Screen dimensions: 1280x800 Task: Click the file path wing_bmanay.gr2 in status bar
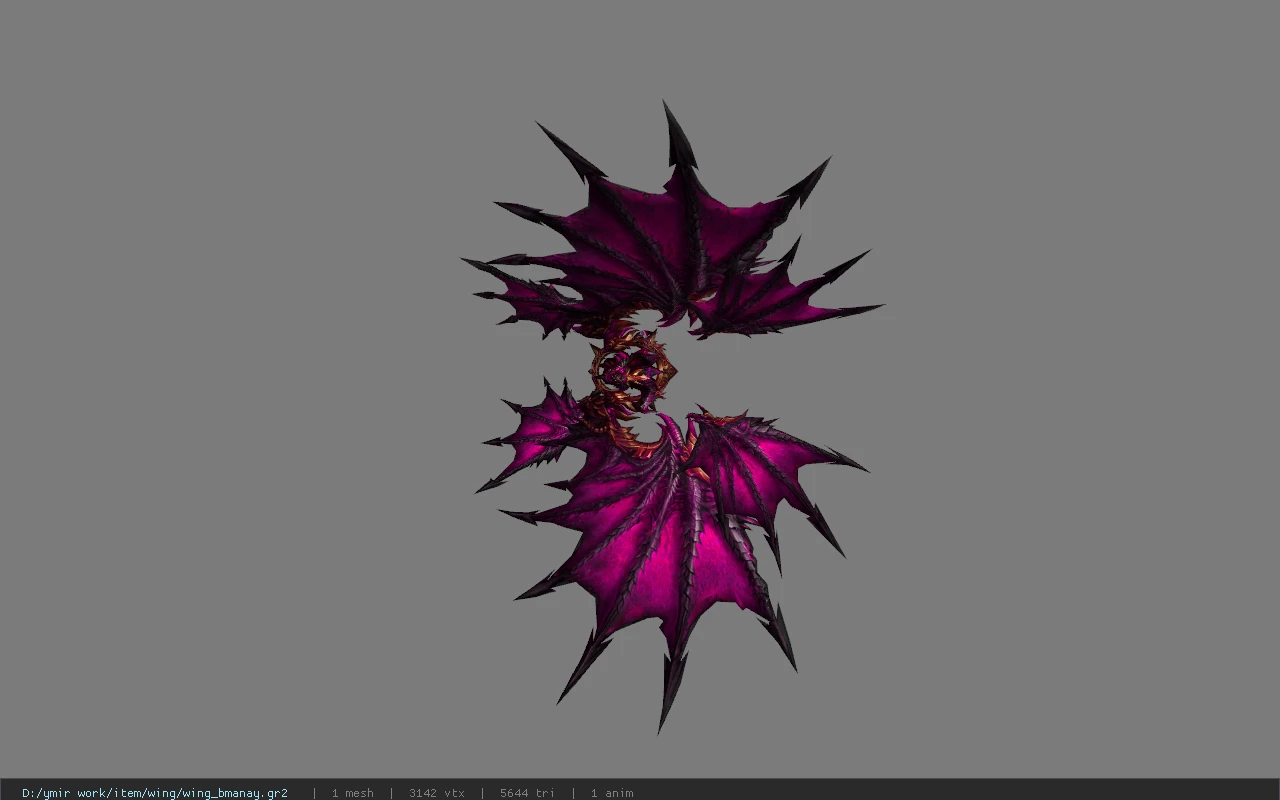(155, 793)
